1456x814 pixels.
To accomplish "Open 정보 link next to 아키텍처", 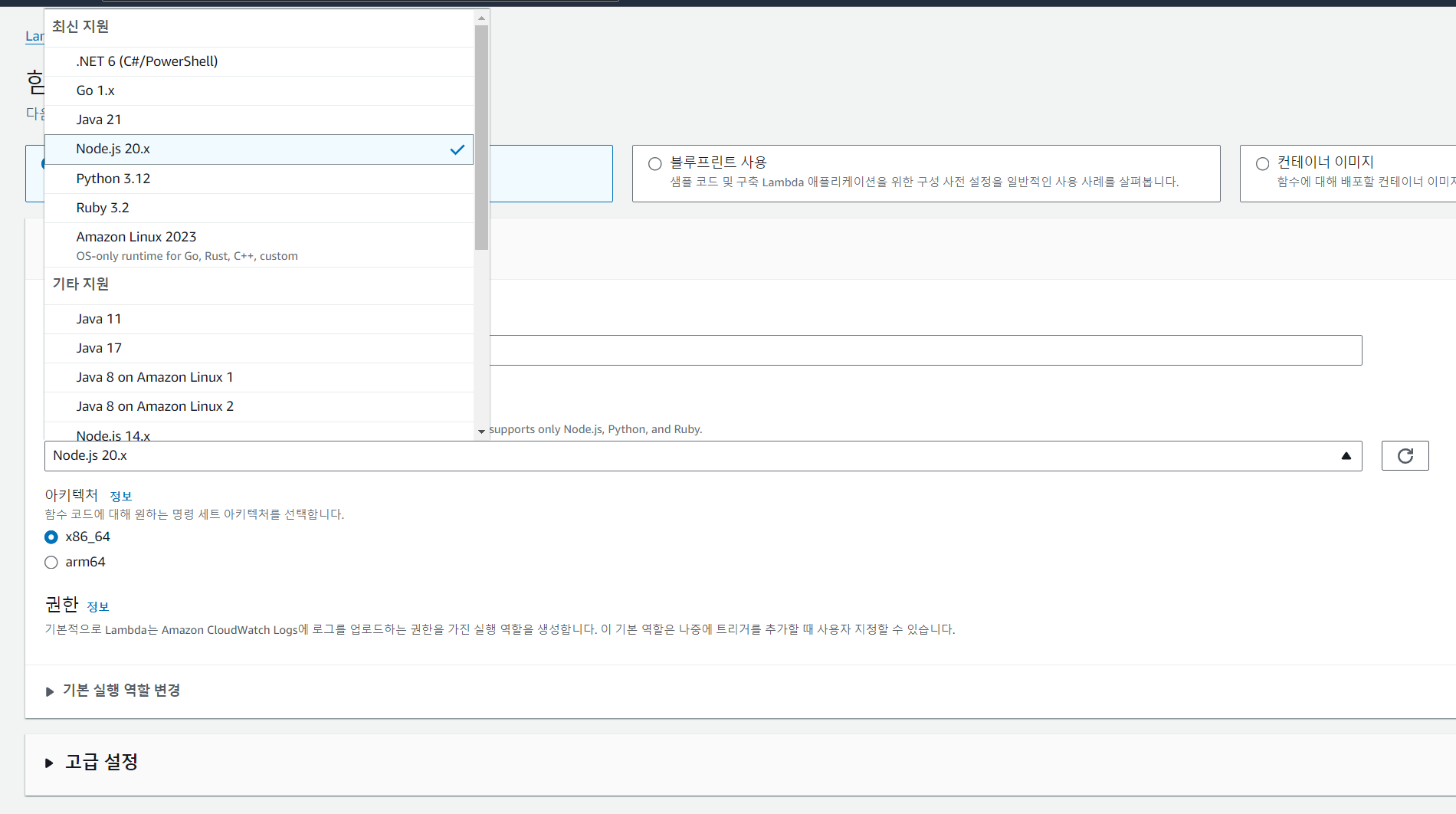I will pos(121,497).
